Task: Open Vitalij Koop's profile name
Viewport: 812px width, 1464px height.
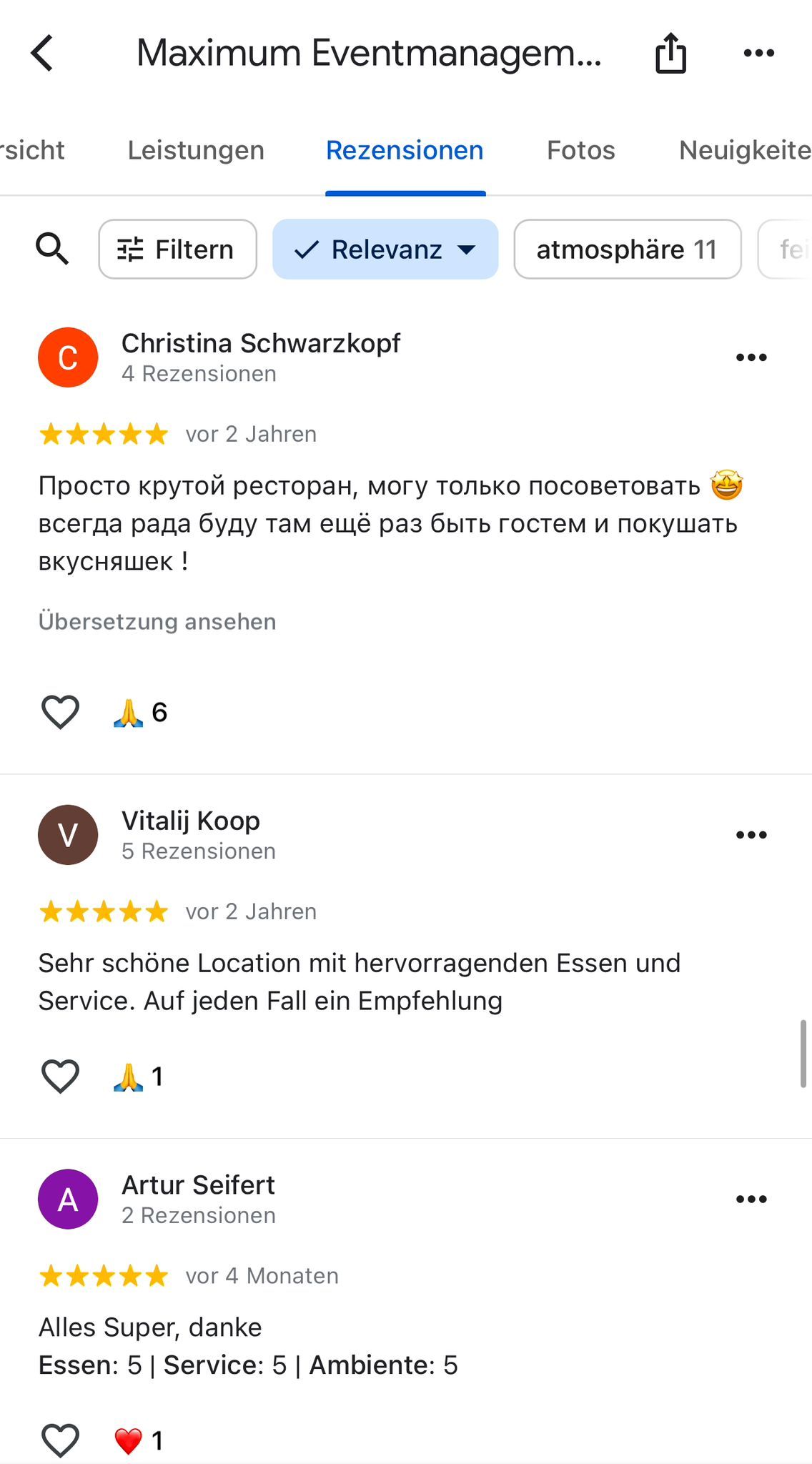Action: (191, 821)
